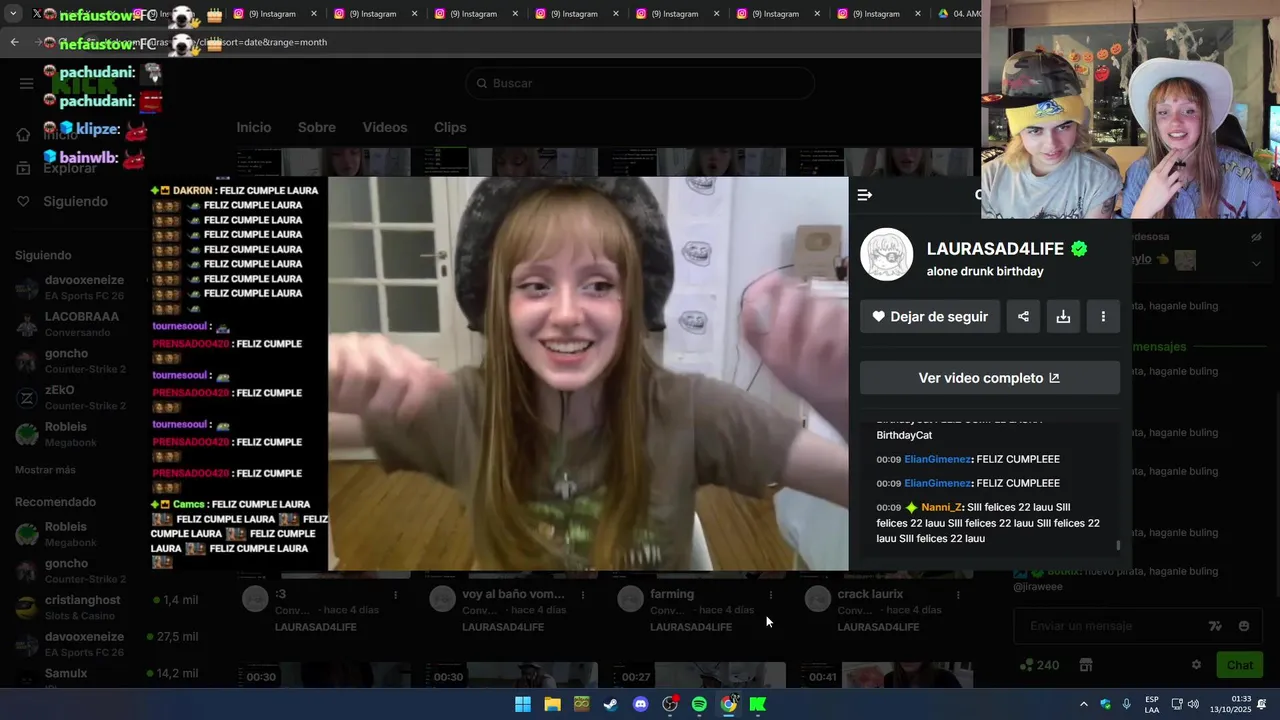This screenshot has width=1280, height=720.
Task: Open clip more options three-dot menu
Action: pyautogui.click(x=1103, y=316)
